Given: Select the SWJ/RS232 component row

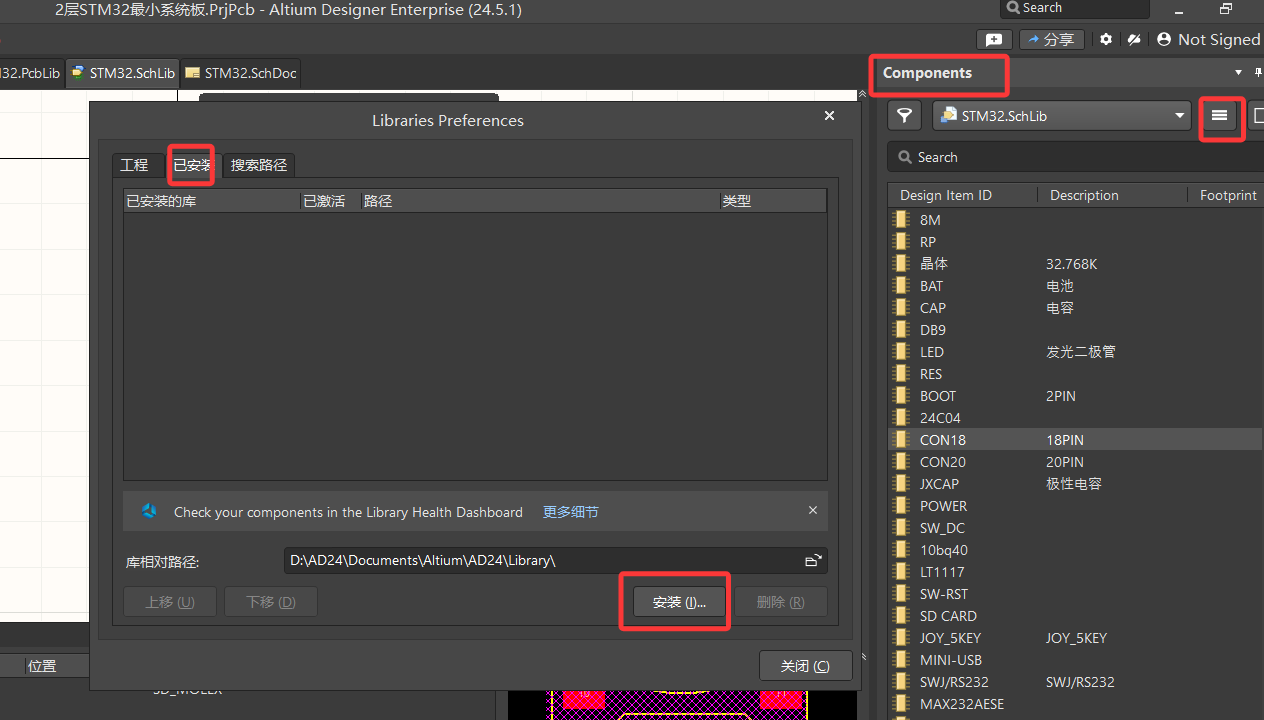Looking at the screenshot, I should (x=1076, y=682).
